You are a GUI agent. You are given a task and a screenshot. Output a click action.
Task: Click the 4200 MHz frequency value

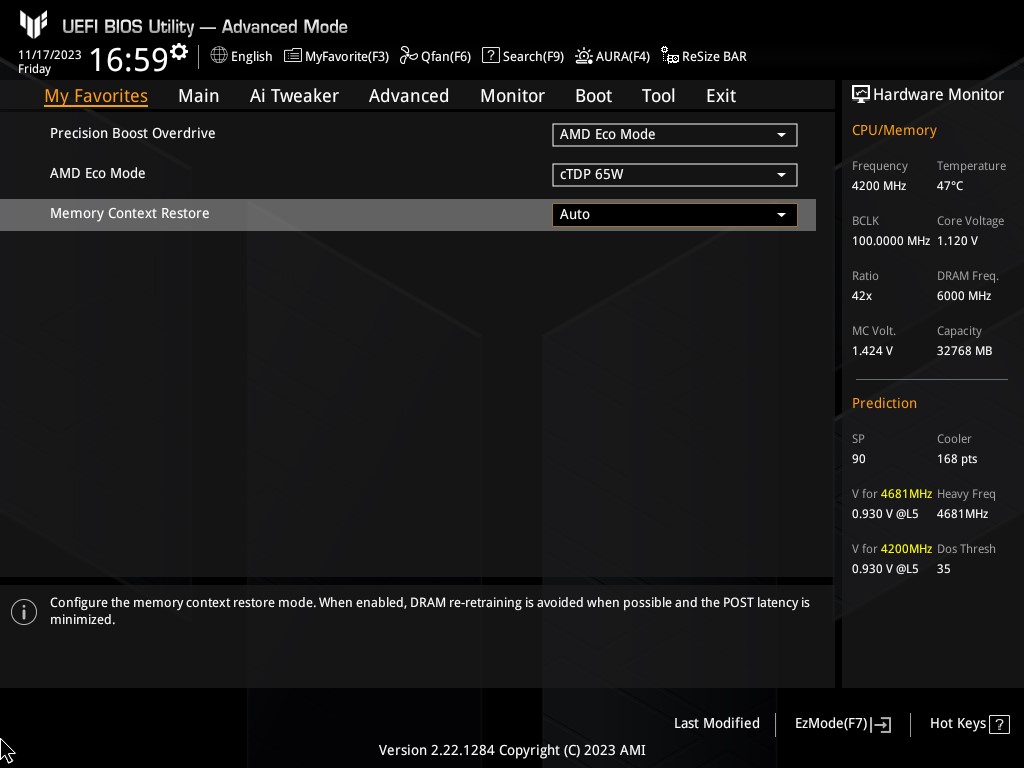coord(878,186)
